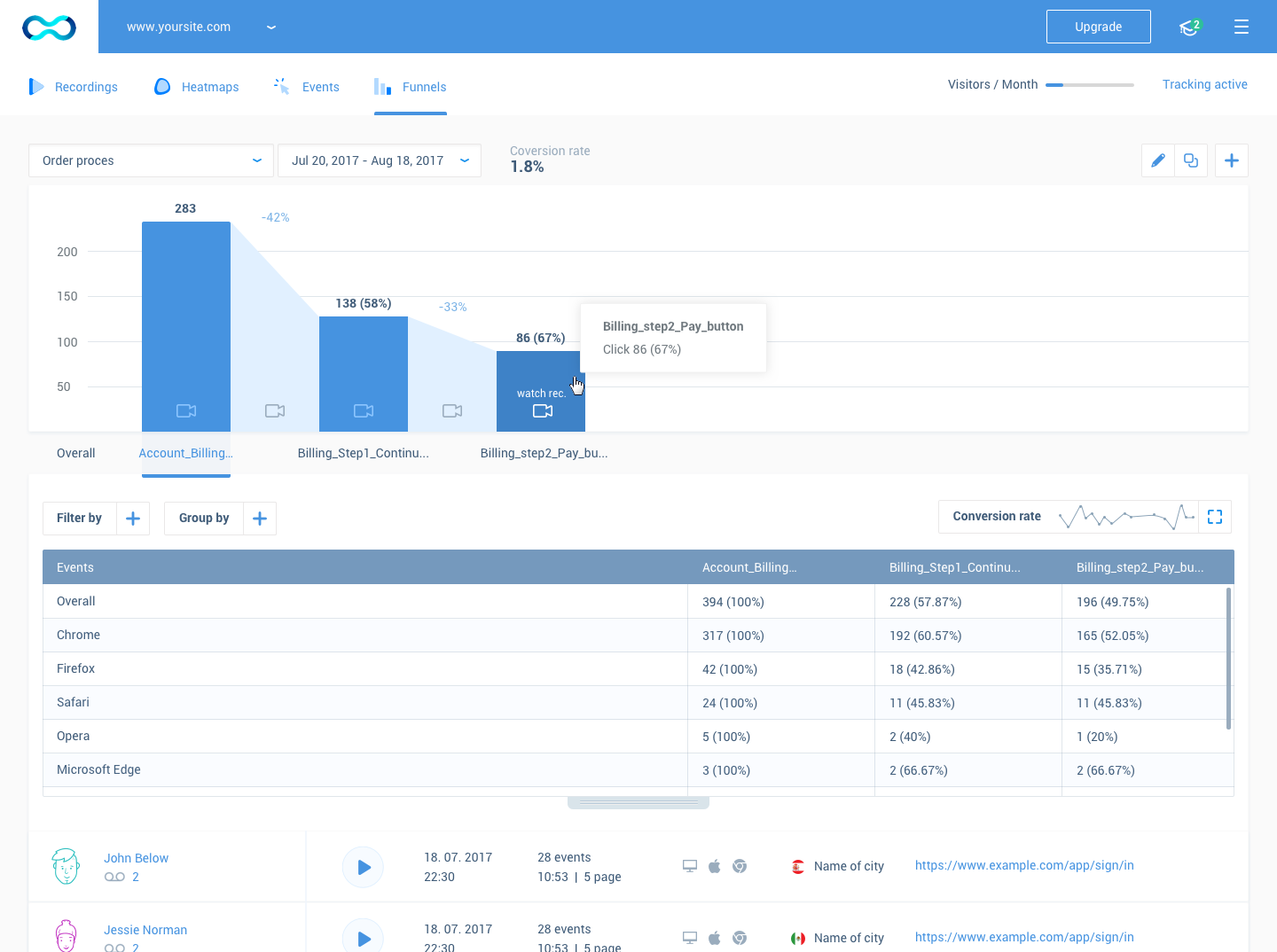This screenshot has height=952, width=1277.
Task: Add a new funnel with plus icon
Action: pos(1232,160)
